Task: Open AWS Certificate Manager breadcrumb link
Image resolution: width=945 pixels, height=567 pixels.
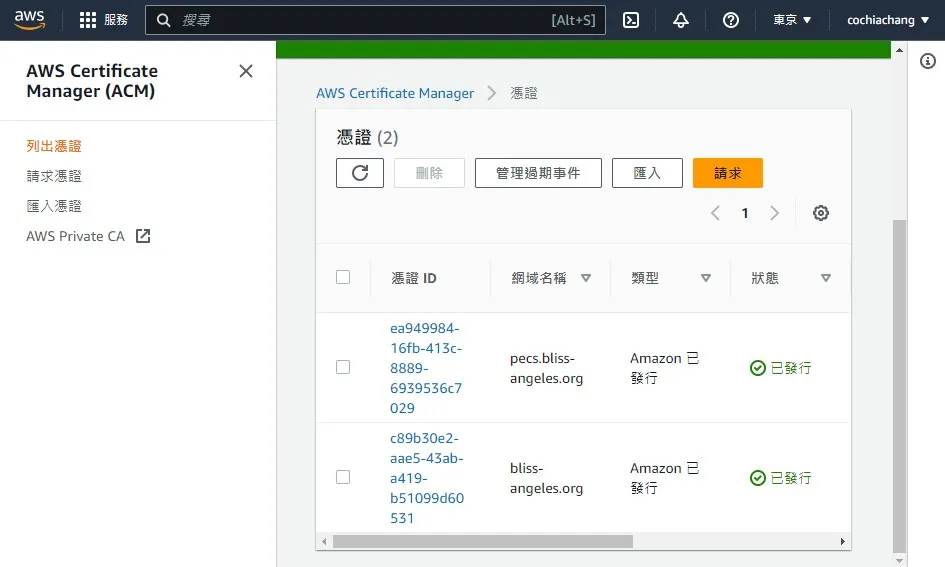Action: click(x=395, y=93)
